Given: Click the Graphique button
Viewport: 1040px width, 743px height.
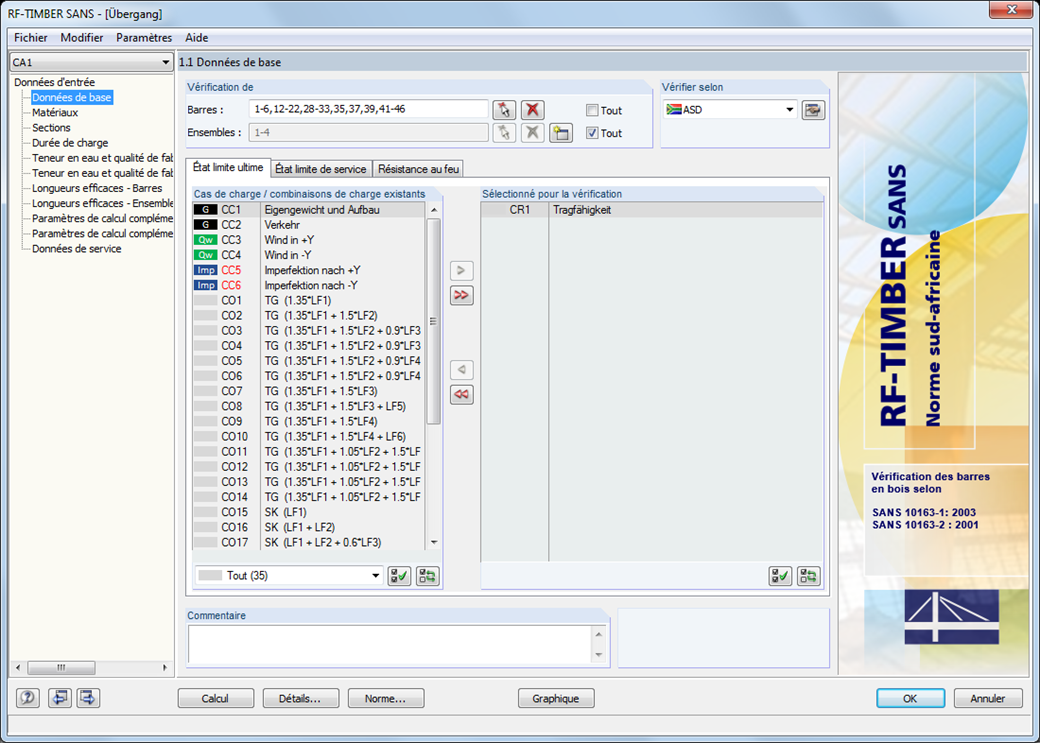Looking at the screenshot, I should point(556,699).
